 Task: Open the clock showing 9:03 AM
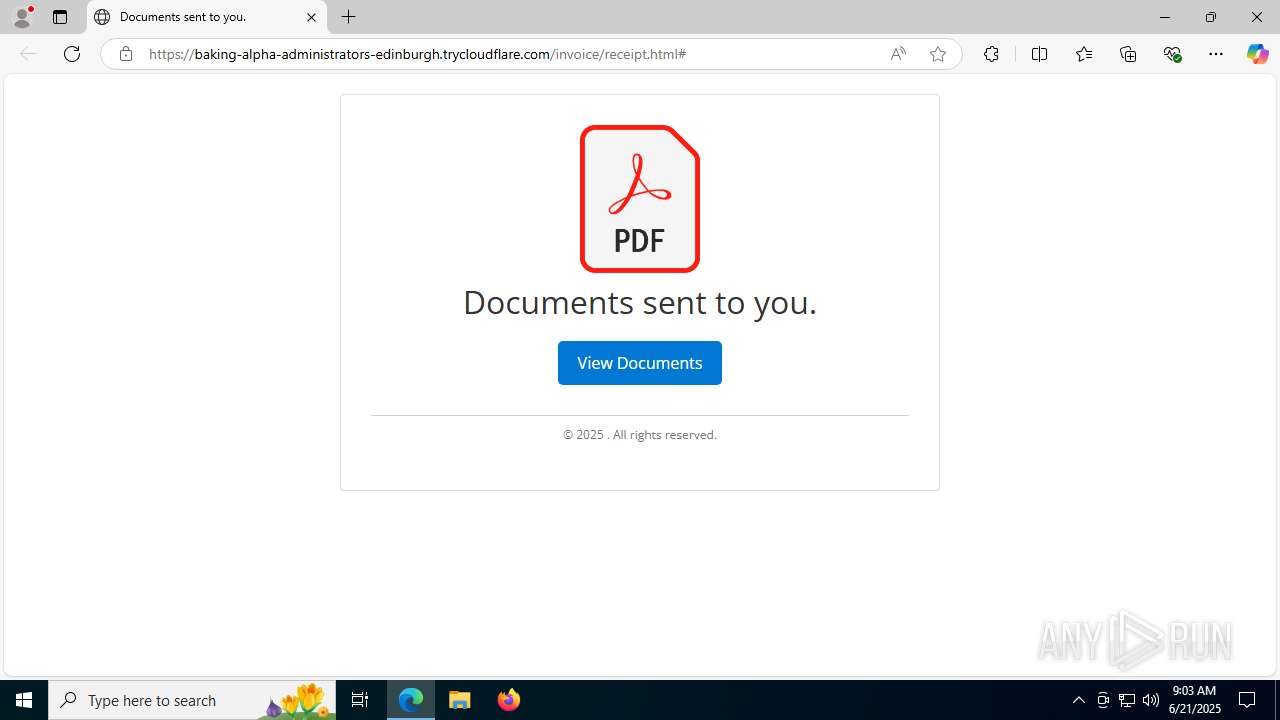1195,700
